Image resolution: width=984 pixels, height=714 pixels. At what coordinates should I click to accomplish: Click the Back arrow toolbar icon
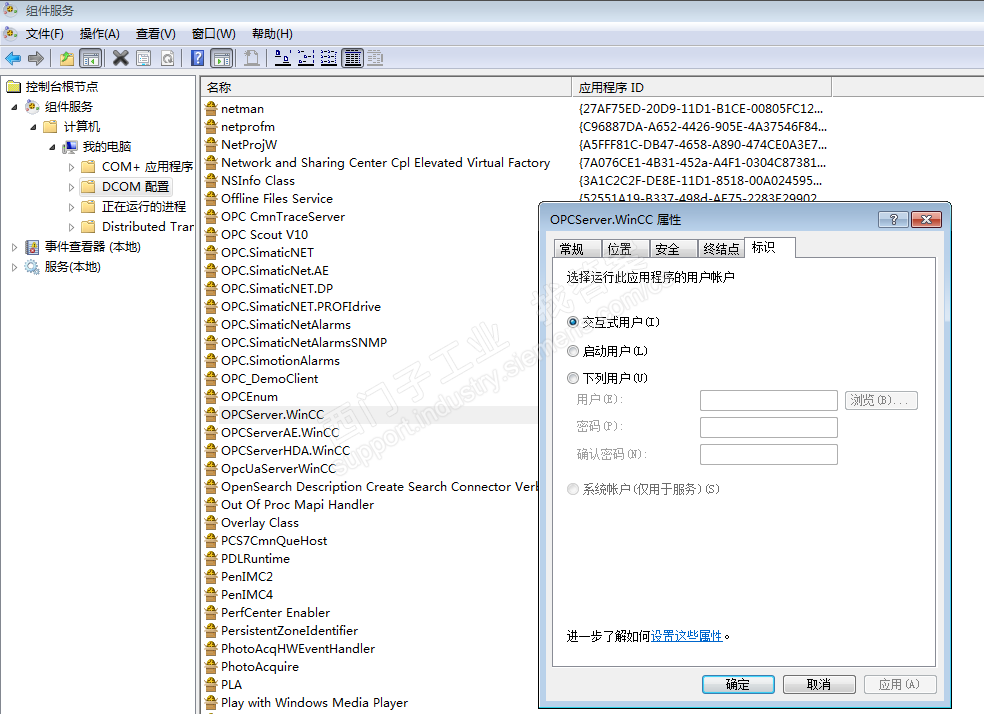coord(13,58)
